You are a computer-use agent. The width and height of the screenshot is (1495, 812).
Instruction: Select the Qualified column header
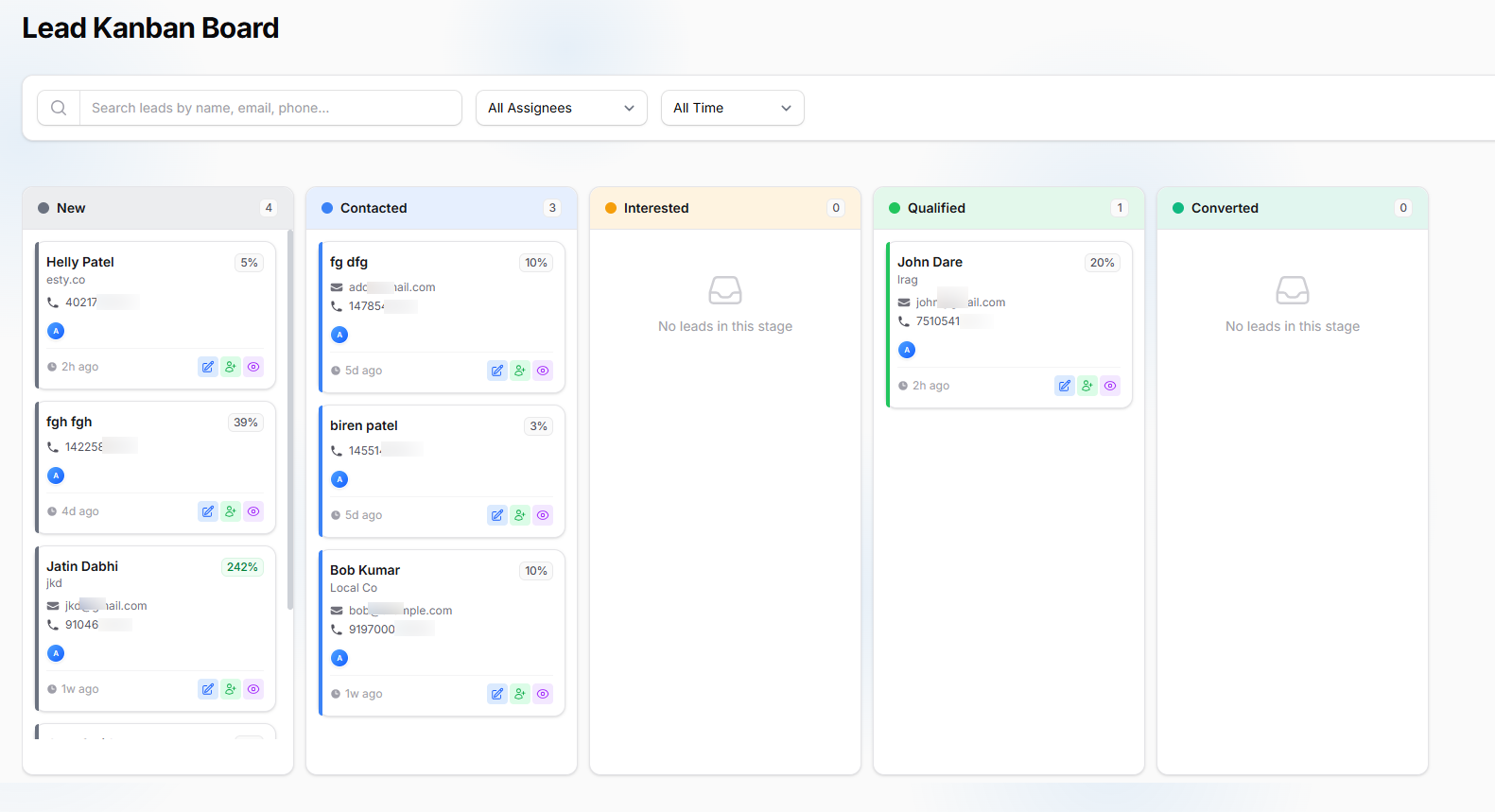pos(1009,208)
